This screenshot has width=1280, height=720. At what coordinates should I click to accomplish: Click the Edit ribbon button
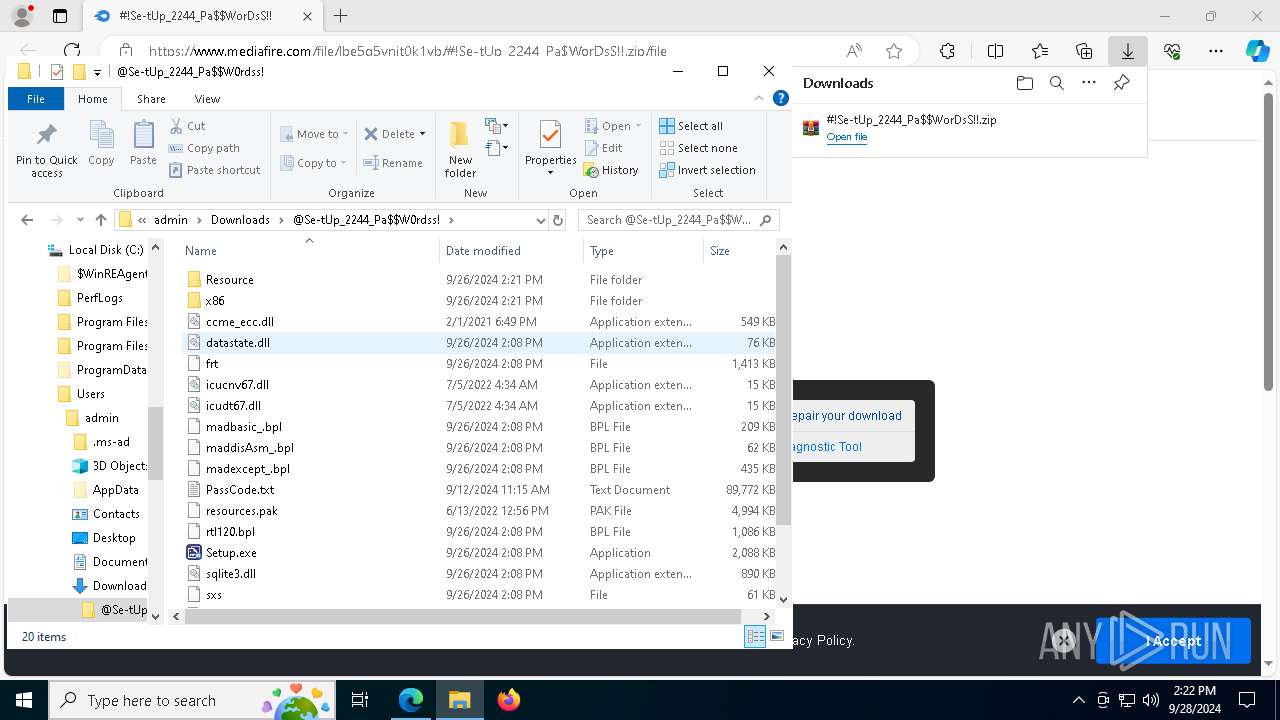click(x=603, y=148)
